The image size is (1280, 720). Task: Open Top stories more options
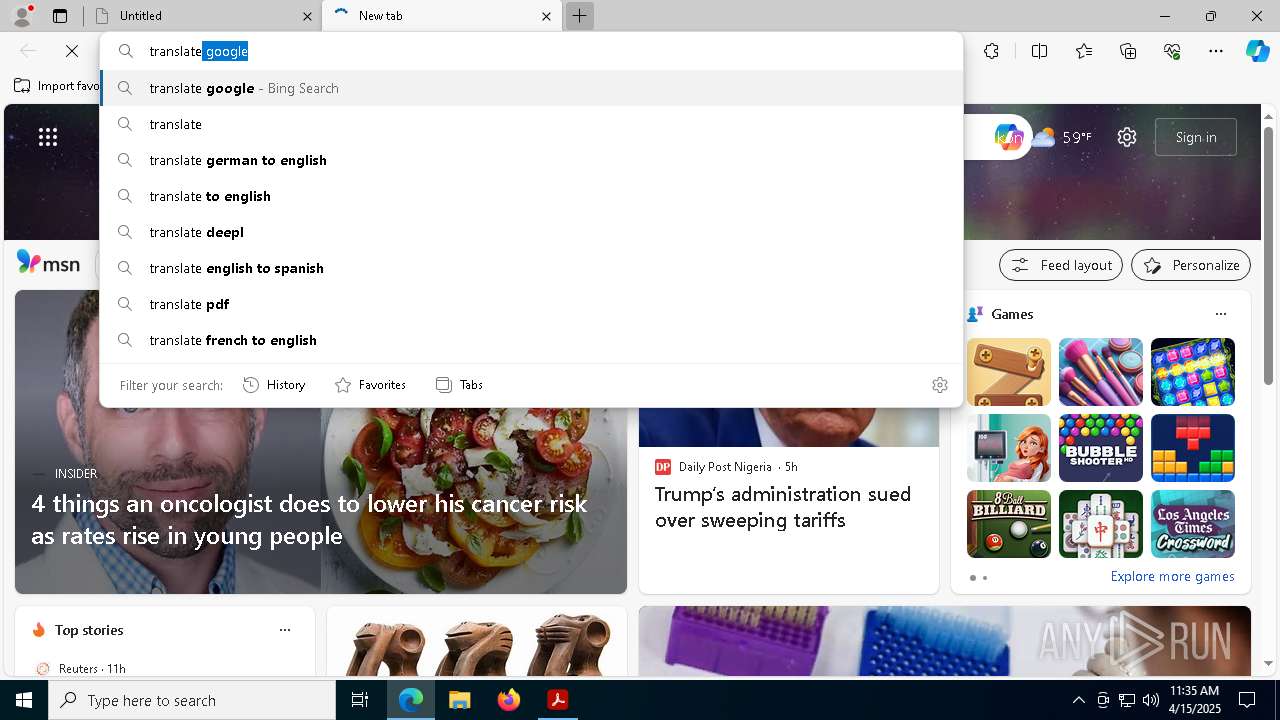[285, 630]
